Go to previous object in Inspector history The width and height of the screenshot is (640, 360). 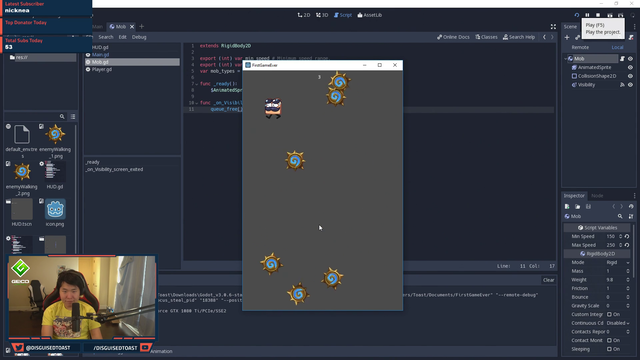[x=613, y=207]
